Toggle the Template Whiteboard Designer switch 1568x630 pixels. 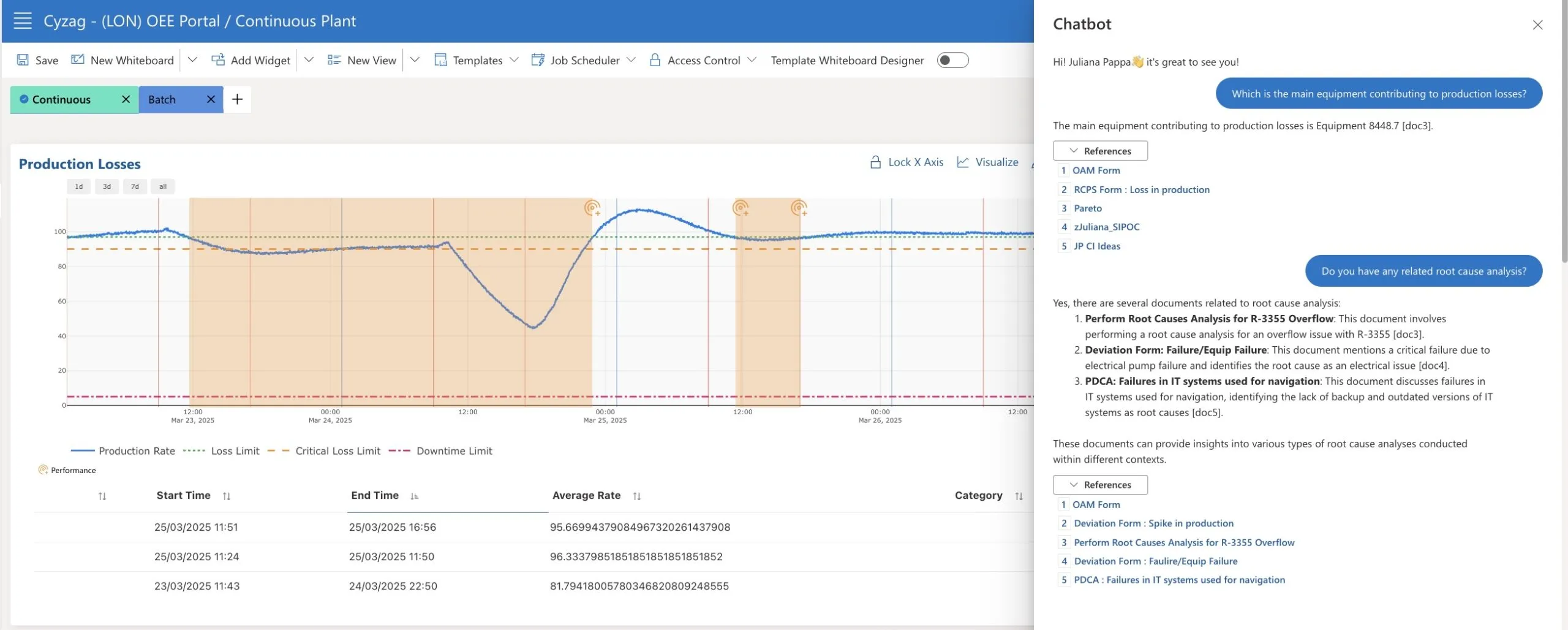coord(952,60)
